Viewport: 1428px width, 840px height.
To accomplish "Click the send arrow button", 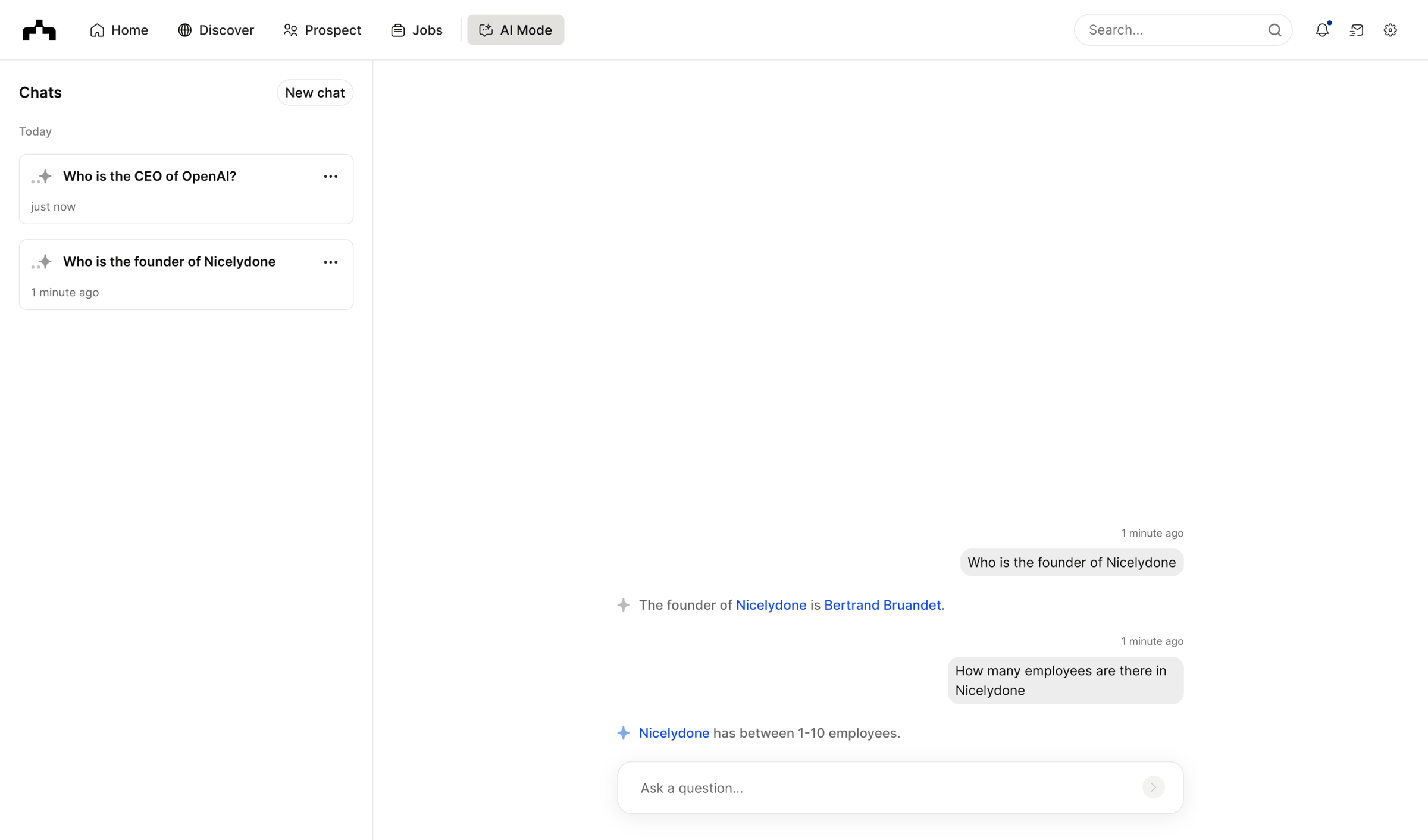I will click(x=1153, y=788).
